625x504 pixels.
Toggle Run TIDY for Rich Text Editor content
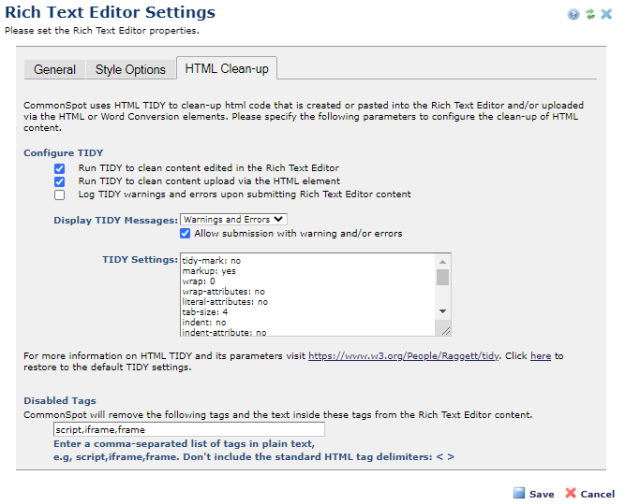coord(60,168)
